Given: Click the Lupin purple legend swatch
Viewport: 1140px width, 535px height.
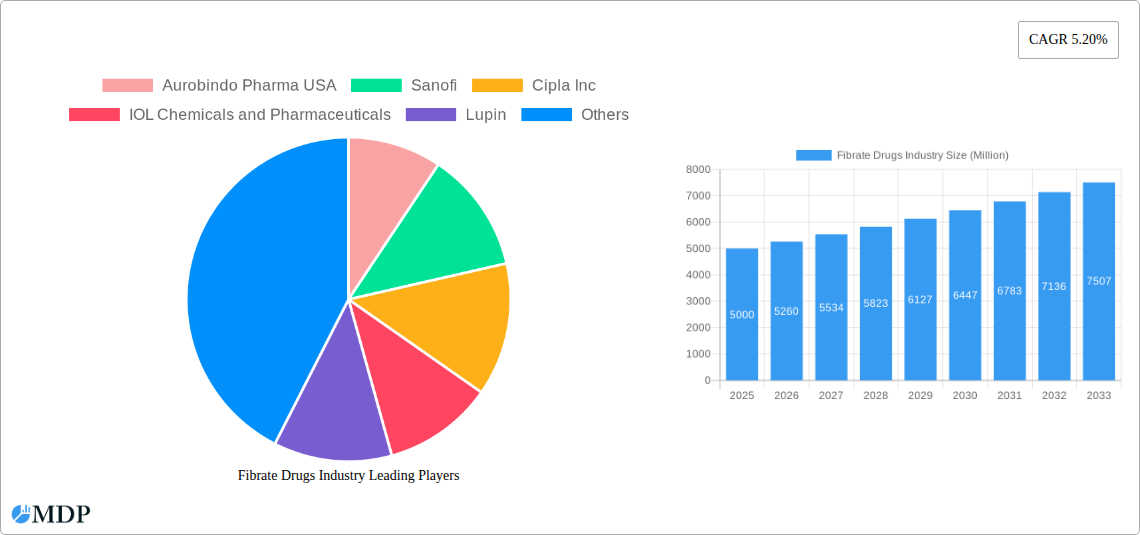Looking at the screenshot, I should pos(431,115).
